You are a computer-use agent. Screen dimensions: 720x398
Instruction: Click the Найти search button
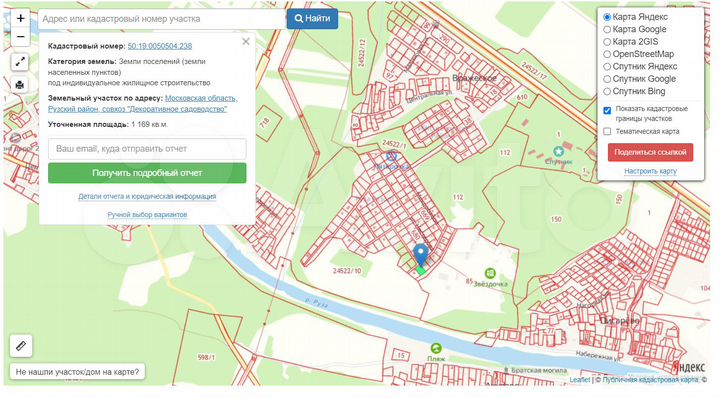312,19
